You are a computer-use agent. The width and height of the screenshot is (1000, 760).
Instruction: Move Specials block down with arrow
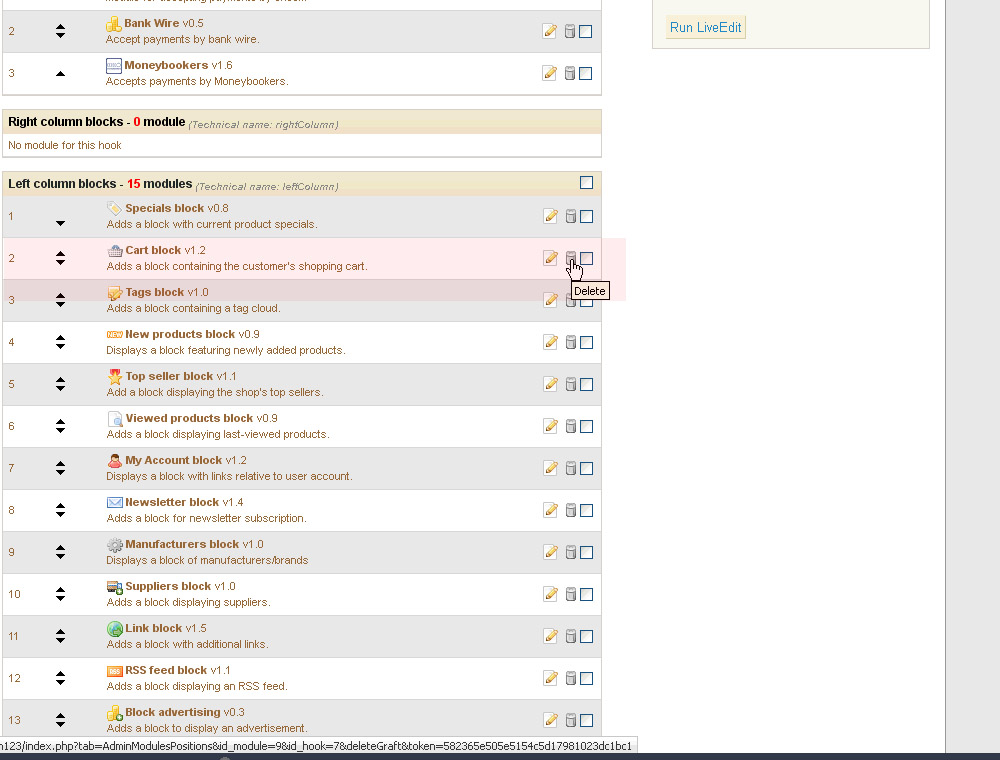(60, 223)
